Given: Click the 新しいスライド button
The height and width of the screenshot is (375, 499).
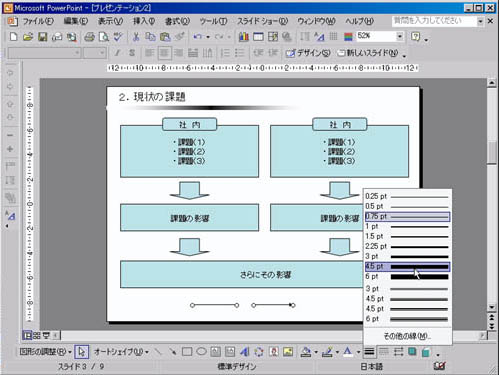Looking at the screenshot, I should [368, 53].
